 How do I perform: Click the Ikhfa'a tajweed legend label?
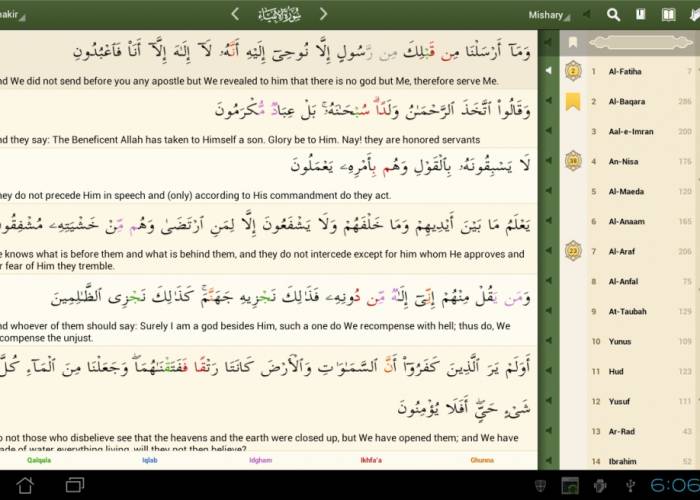pyautogui.click(x=371, y=460)
